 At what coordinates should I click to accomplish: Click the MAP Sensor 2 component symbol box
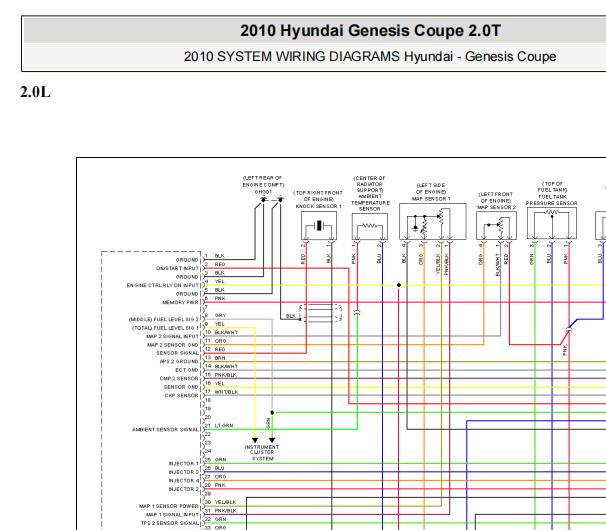point(496,226)
